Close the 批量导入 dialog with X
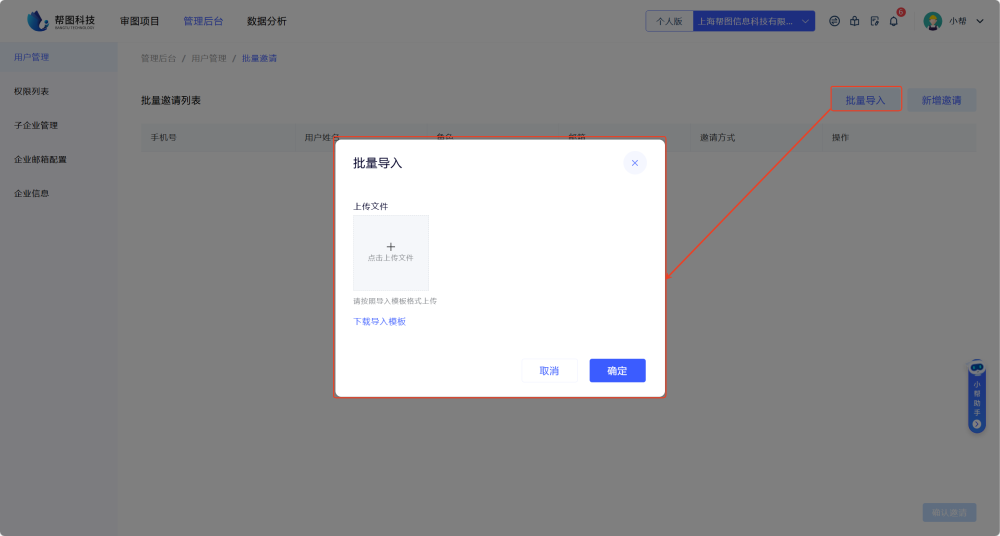This screenshot has width=1000, height=536. [x=634, y=163]
